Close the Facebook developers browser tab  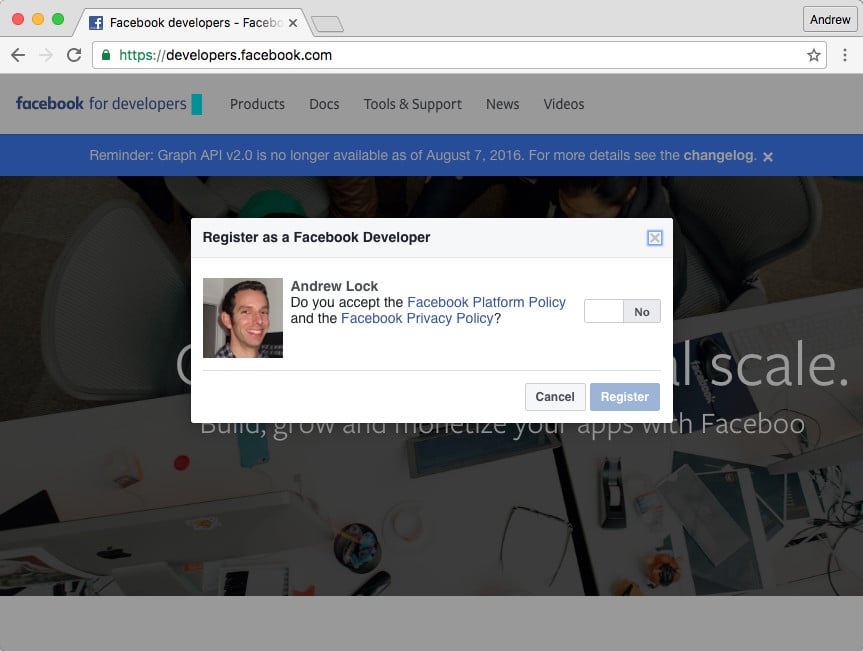tap(293, 23)
